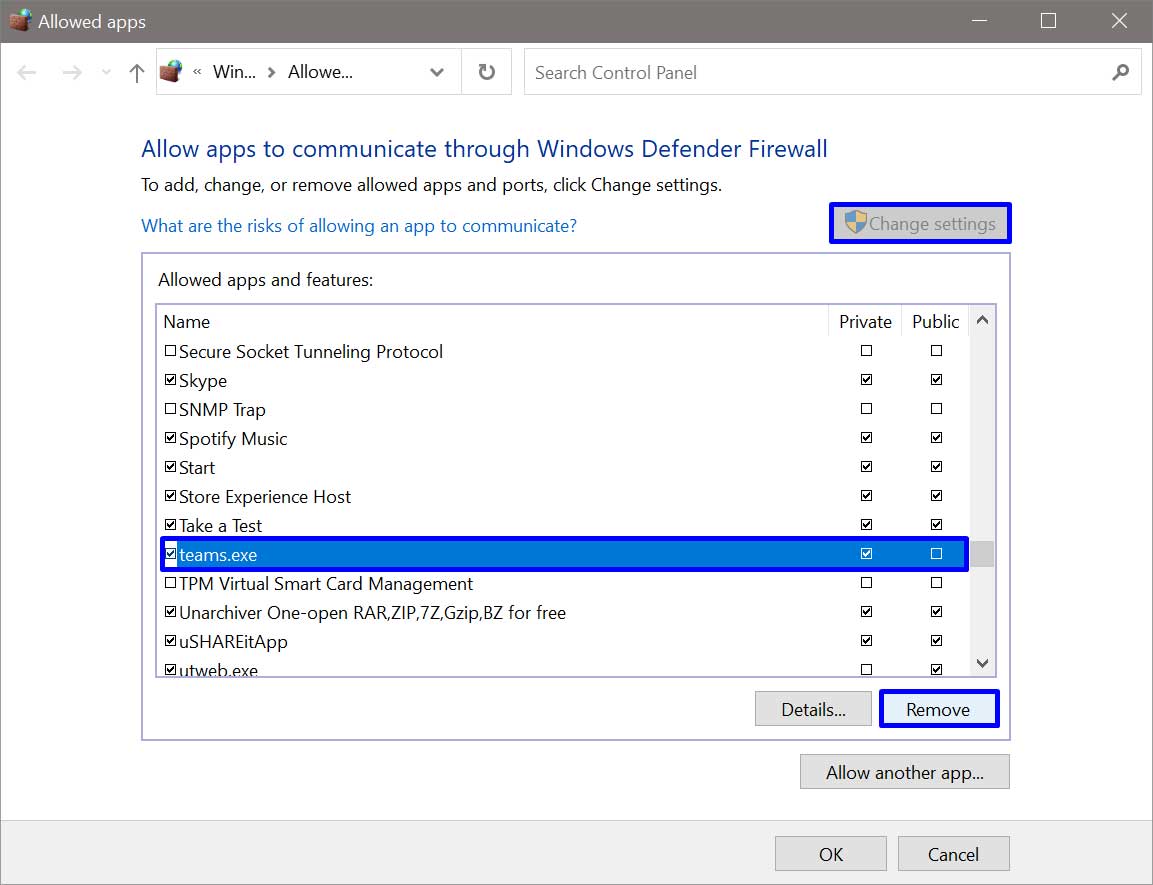This screenshot has width=1153, height=885.
Task: Remove the selected teams.exe entry
Action: click(939, 709)
